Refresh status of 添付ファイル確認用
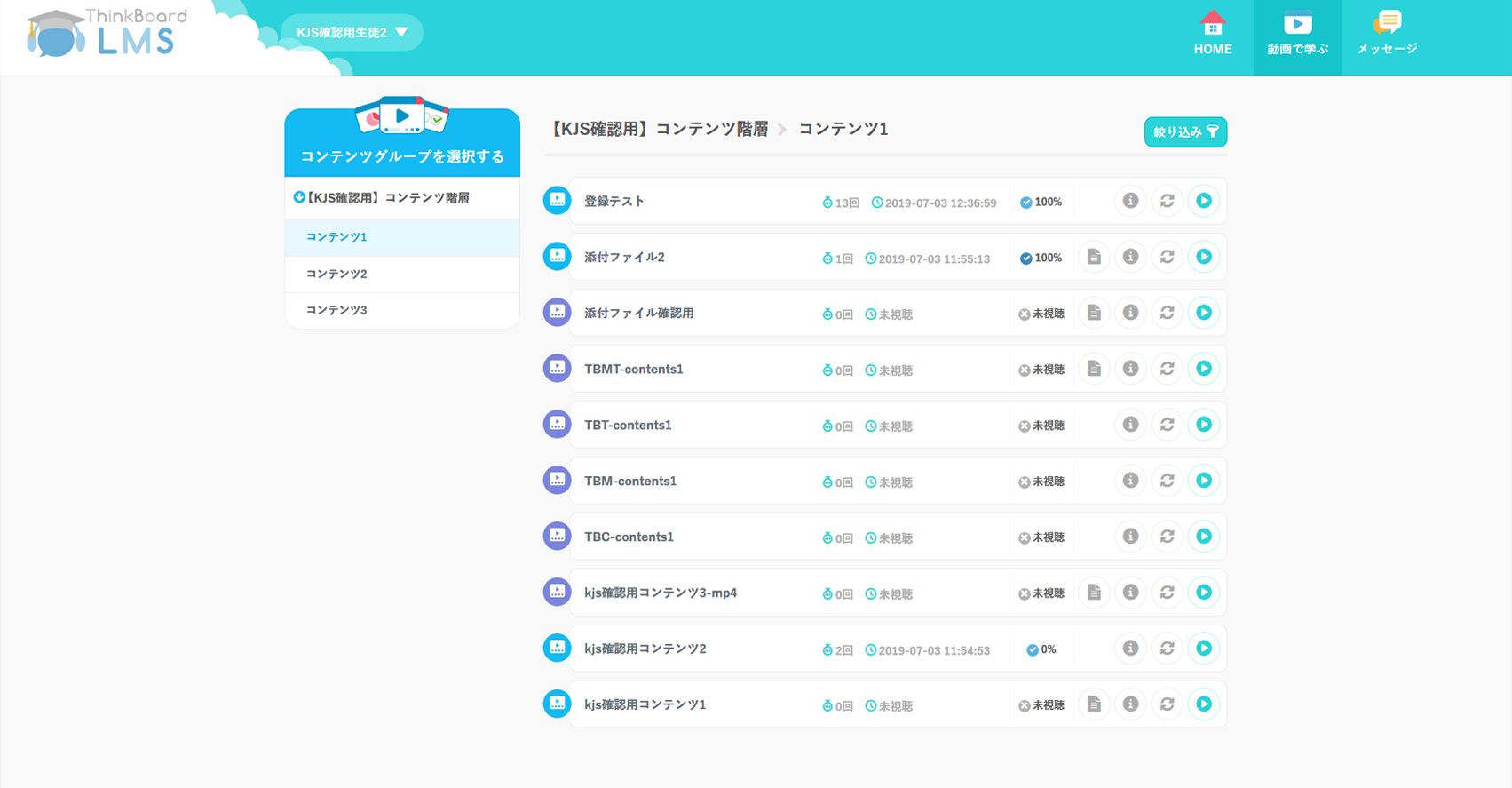The height and width of the screenshot is (788, 1512). click(x=1168, y=313)
